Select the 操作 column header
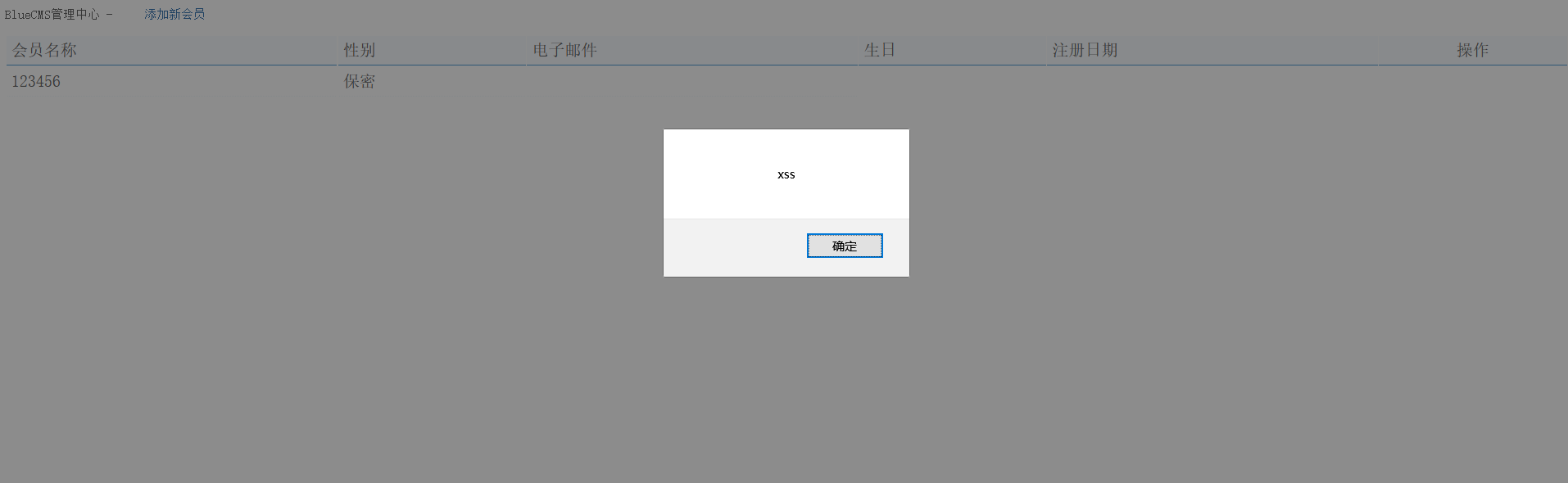This screenshot has width=1568, height=483. (x=1472, y=50)
